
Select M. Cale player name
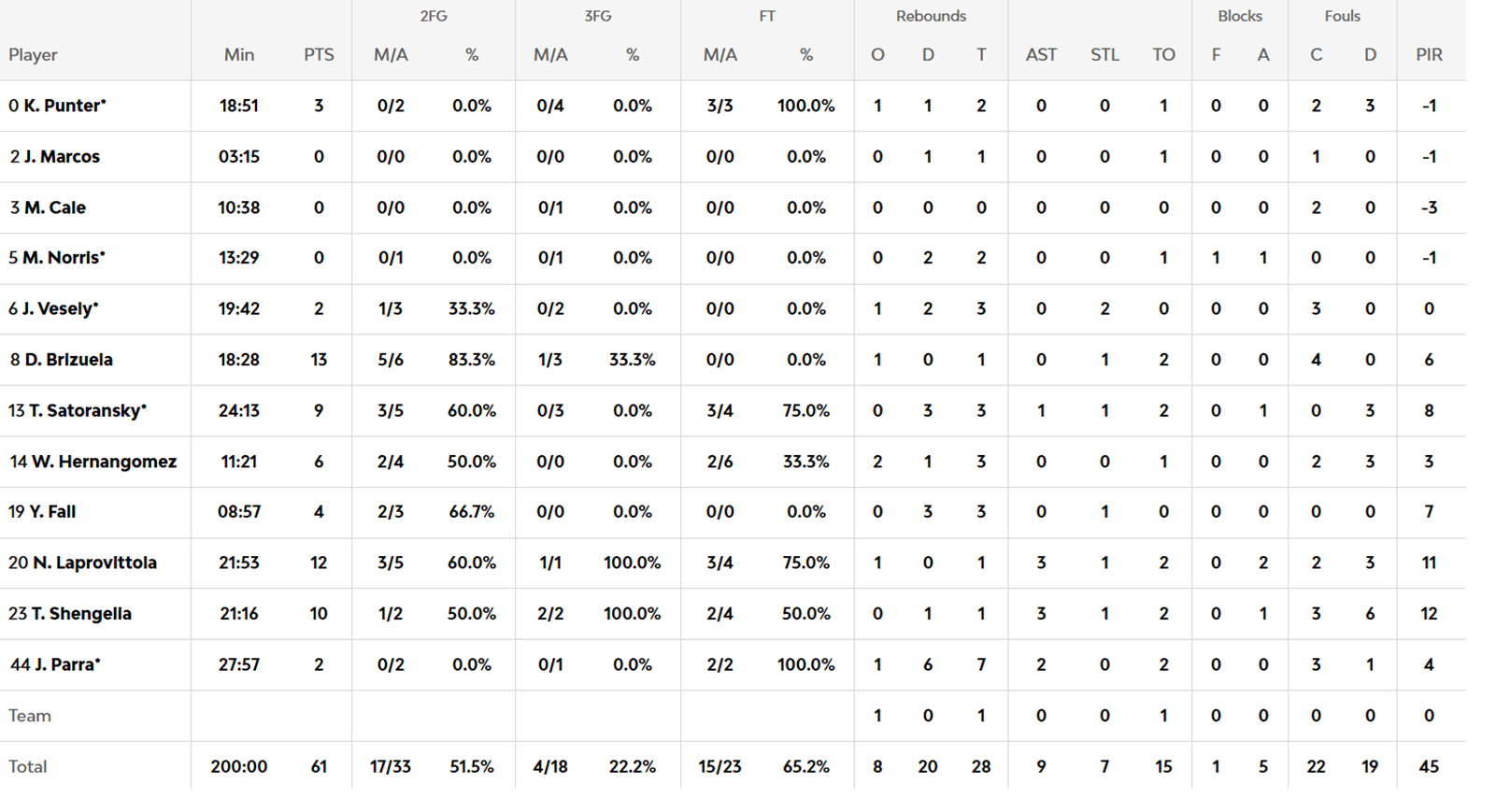[55, 207]
